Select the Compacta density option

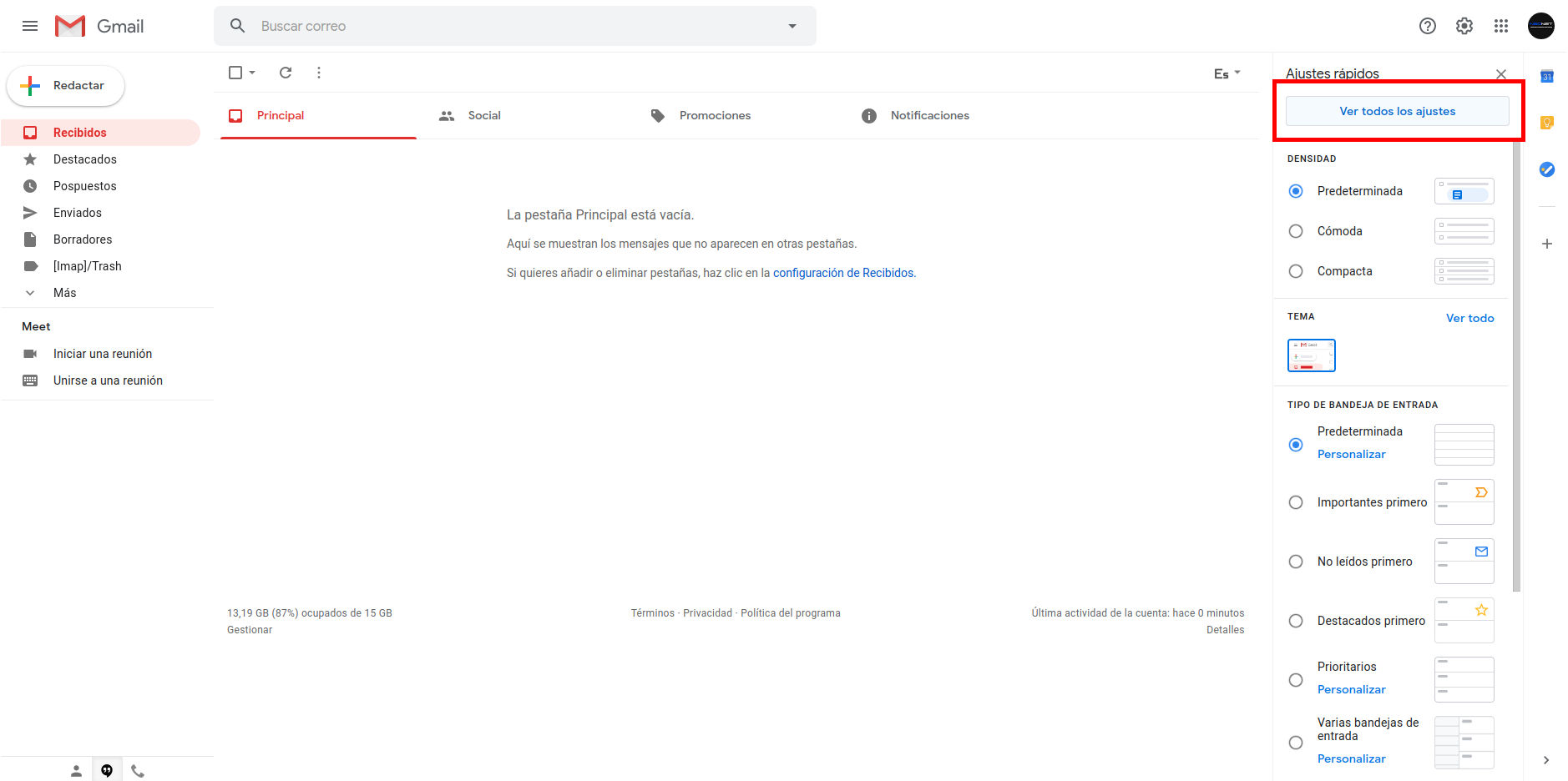(1296, 271)
